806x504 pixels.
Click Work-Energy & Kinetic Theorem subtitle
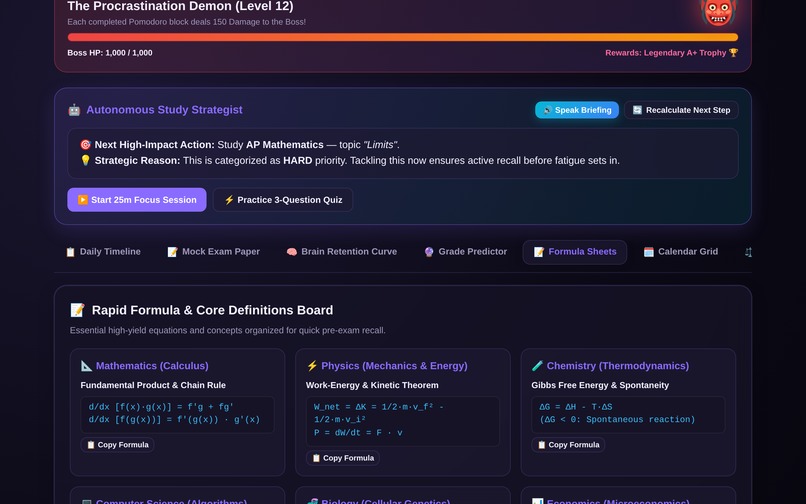372,385
